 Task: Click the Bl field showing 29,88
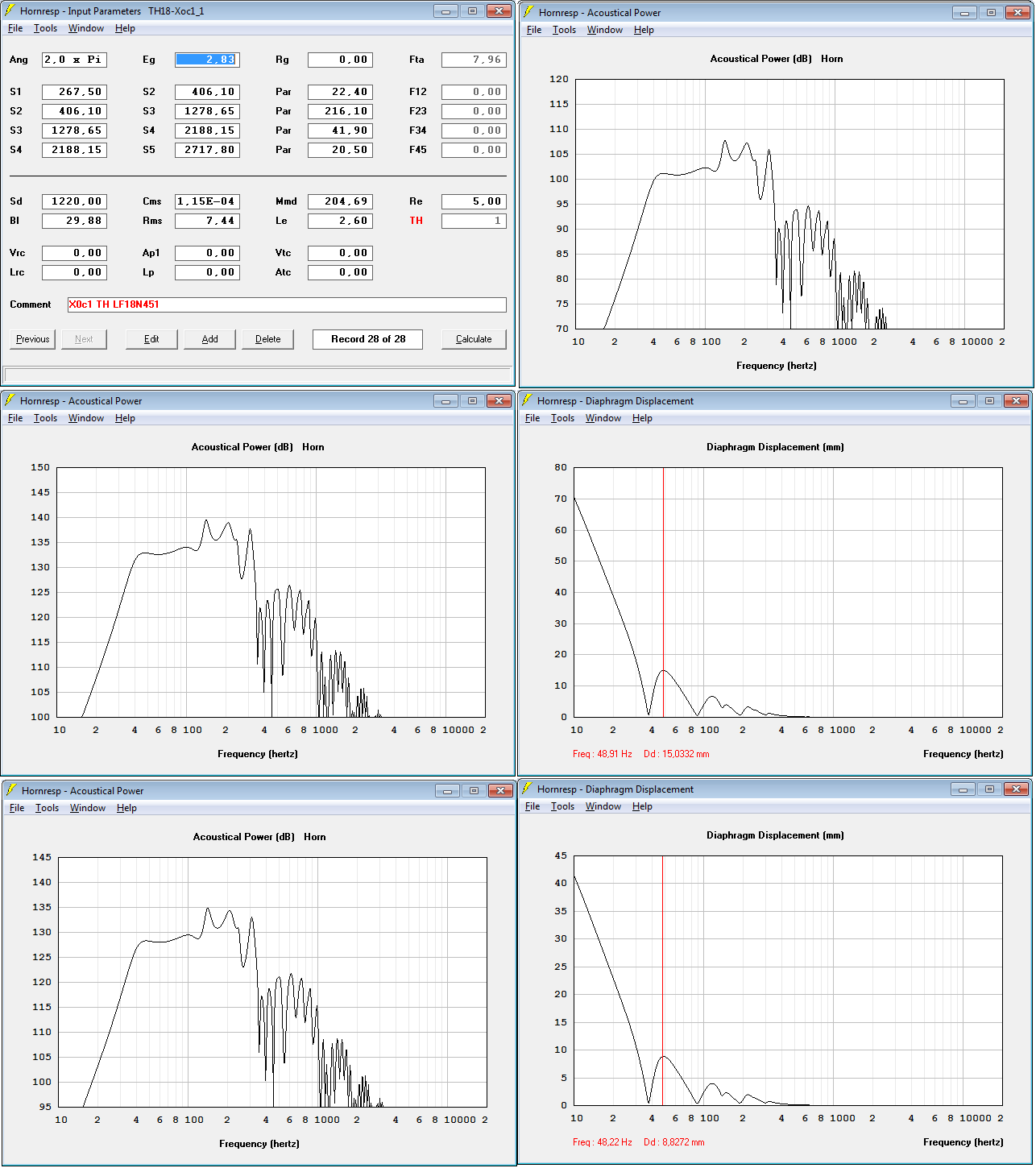[74, 221]
